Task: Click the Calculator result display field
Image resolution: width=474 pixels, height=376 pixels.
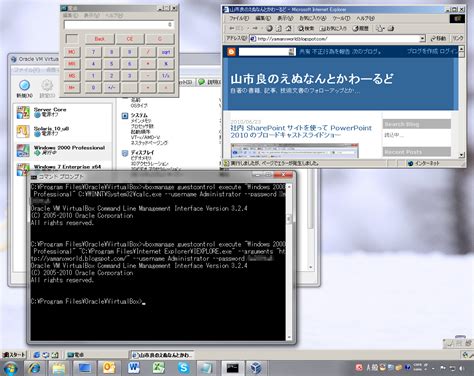Action: [119, 25]
